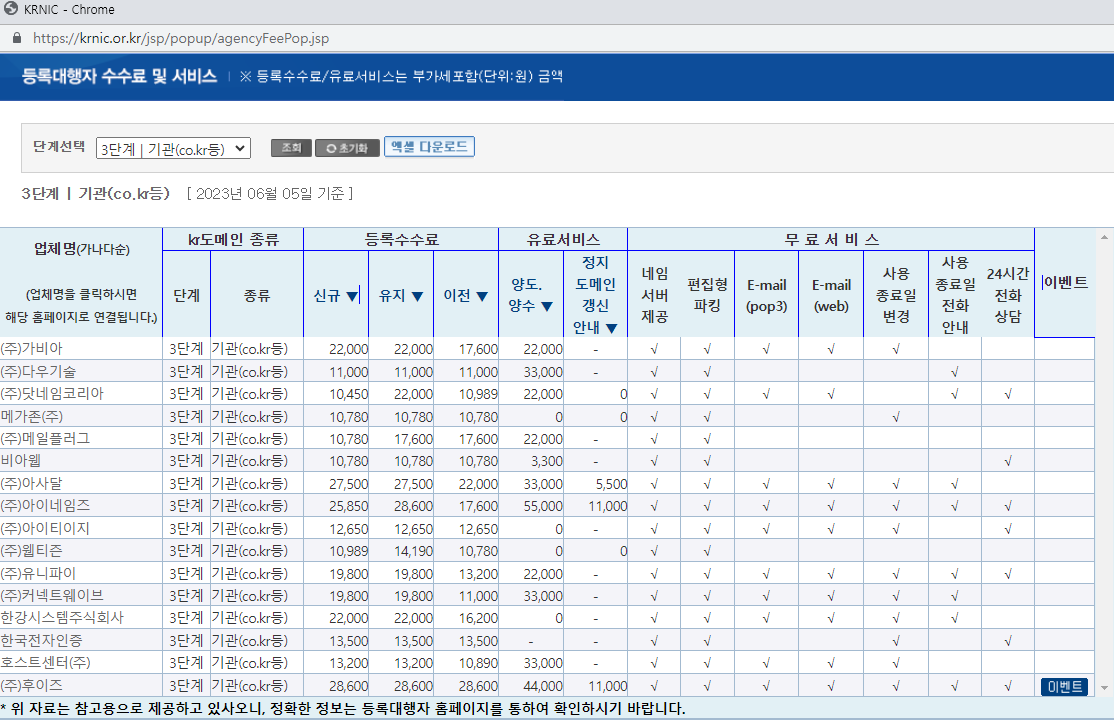Sort by 이전 fee arrow
Viewport: 1114px width, 720px height.
(482, 296)
